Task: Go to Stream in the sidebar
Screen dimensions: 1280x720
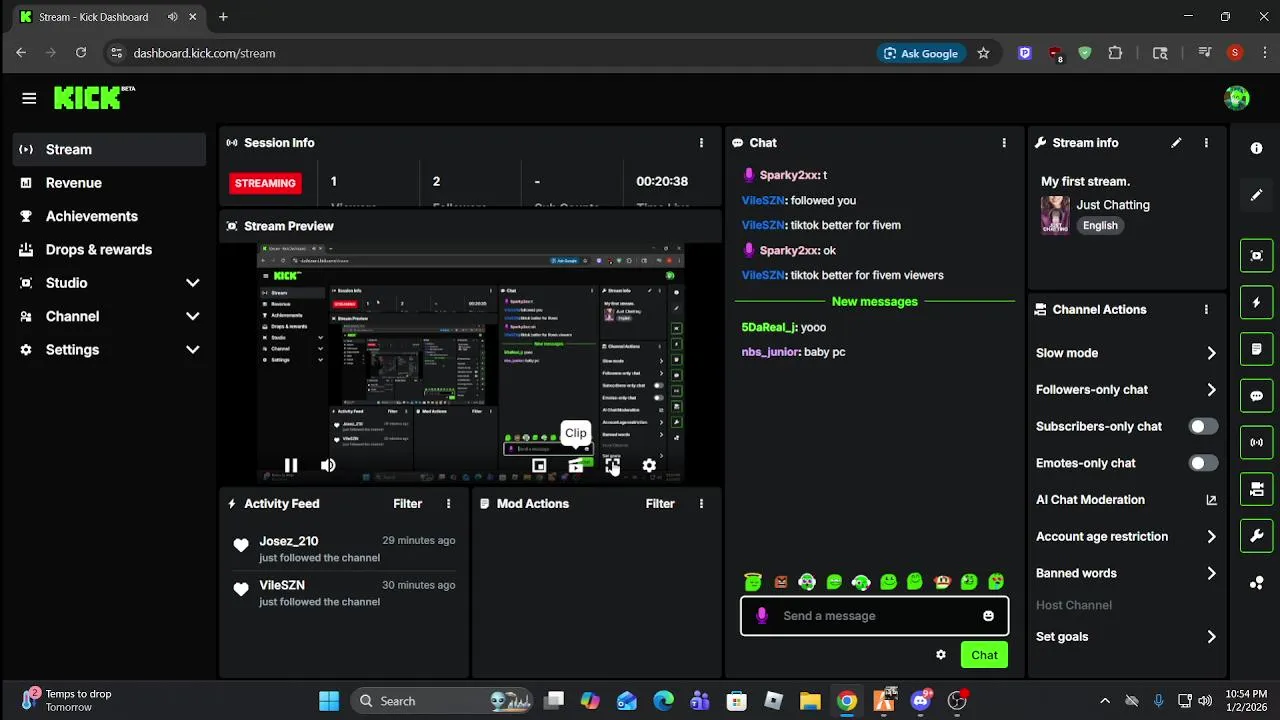Action: point(110,149)
